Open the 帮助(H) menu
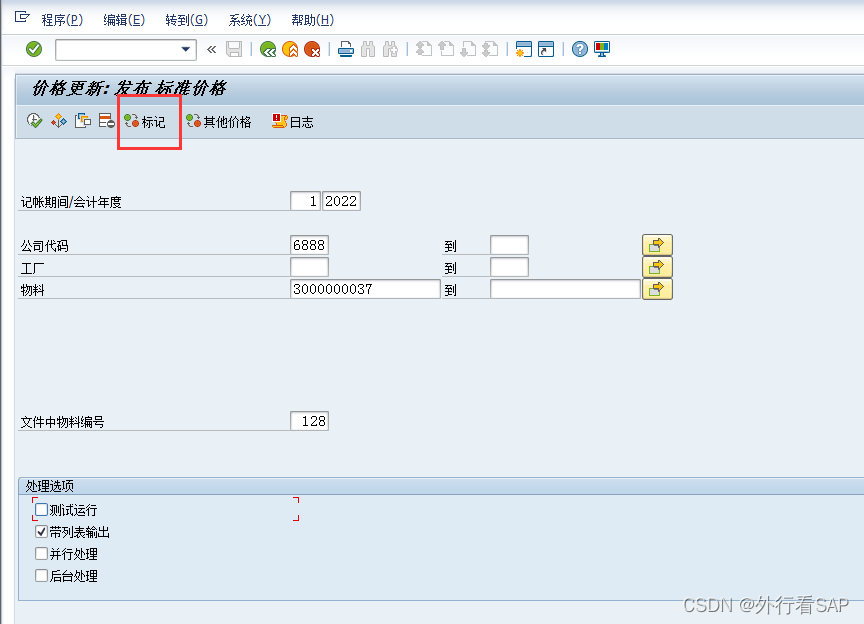Viewport: 864px width, 624px height. 312,20
